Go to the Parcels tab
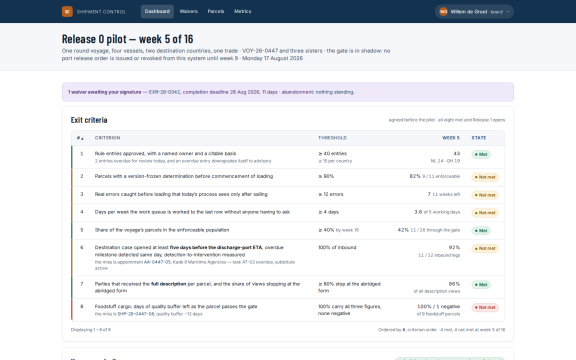 click(x=216, y=11)
